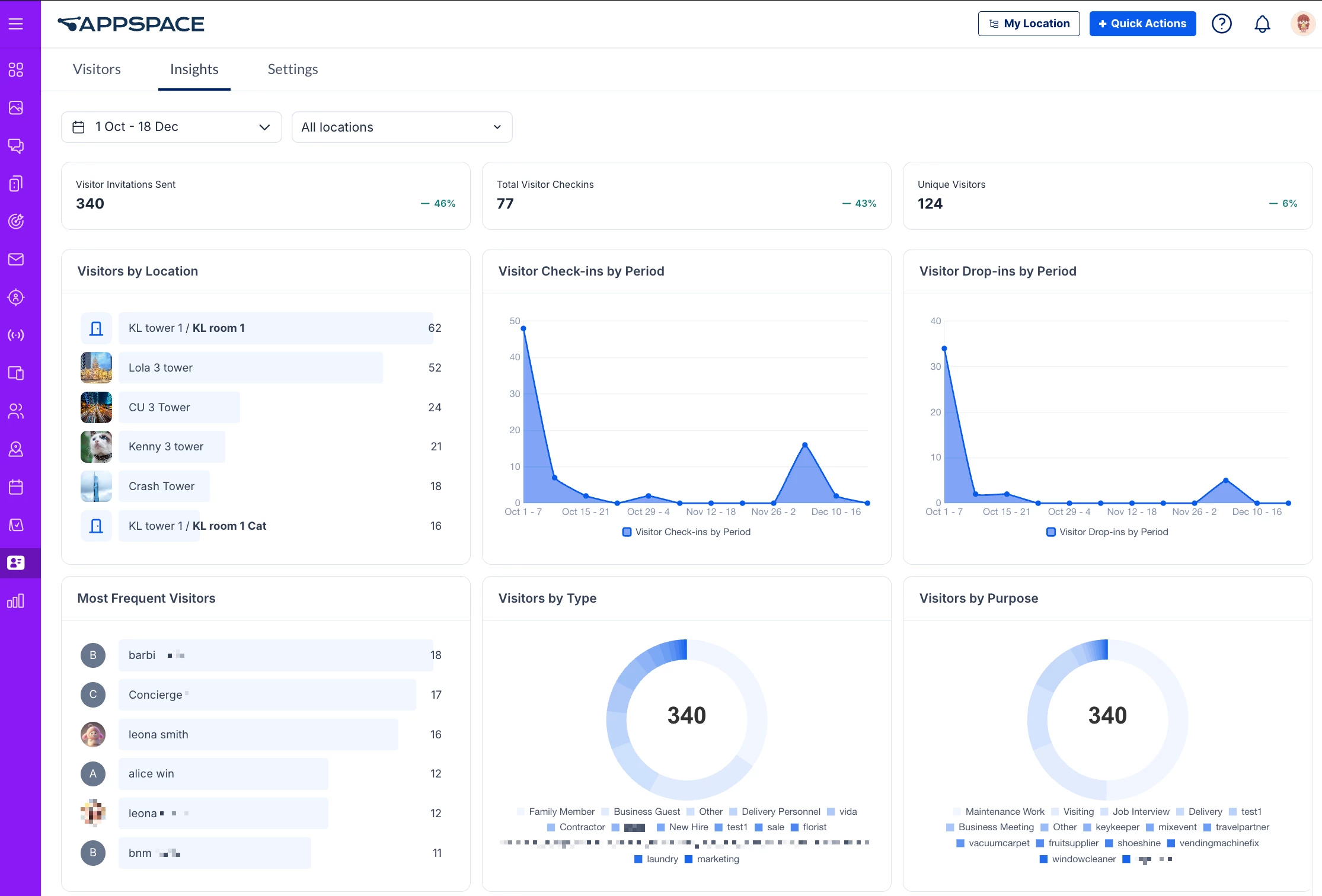Toggle Visitor Check-ins by Period legend
1322x896 pixels.
pyautogui.click(x=686, y=532)
